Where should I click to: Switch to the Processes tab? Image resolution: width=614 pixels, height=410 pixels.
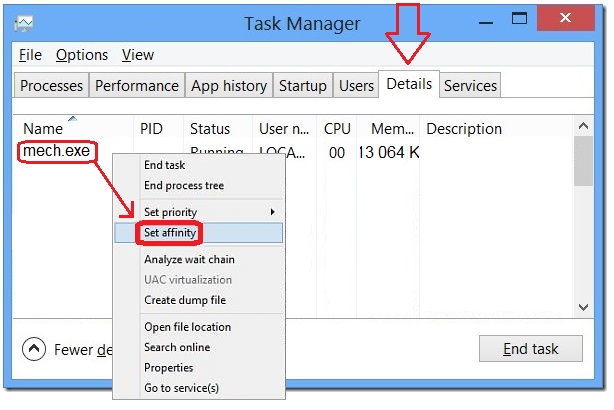click(52, 86)
